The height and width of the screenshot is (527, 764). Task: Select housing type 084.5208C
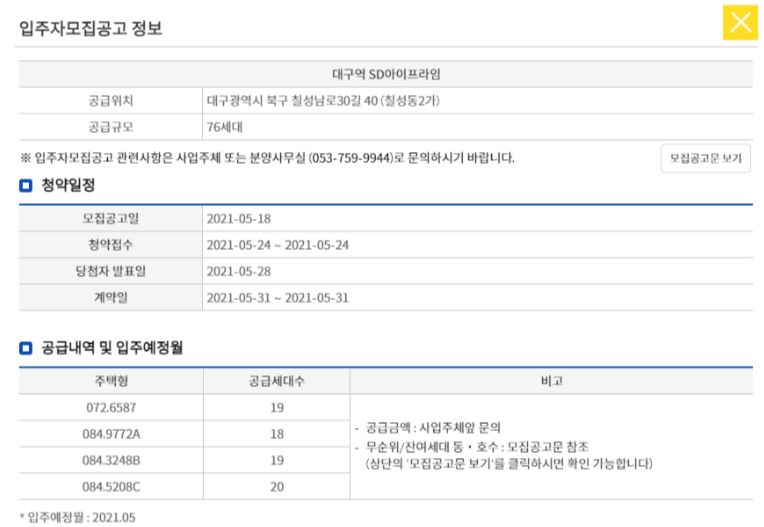pos(111,487)
